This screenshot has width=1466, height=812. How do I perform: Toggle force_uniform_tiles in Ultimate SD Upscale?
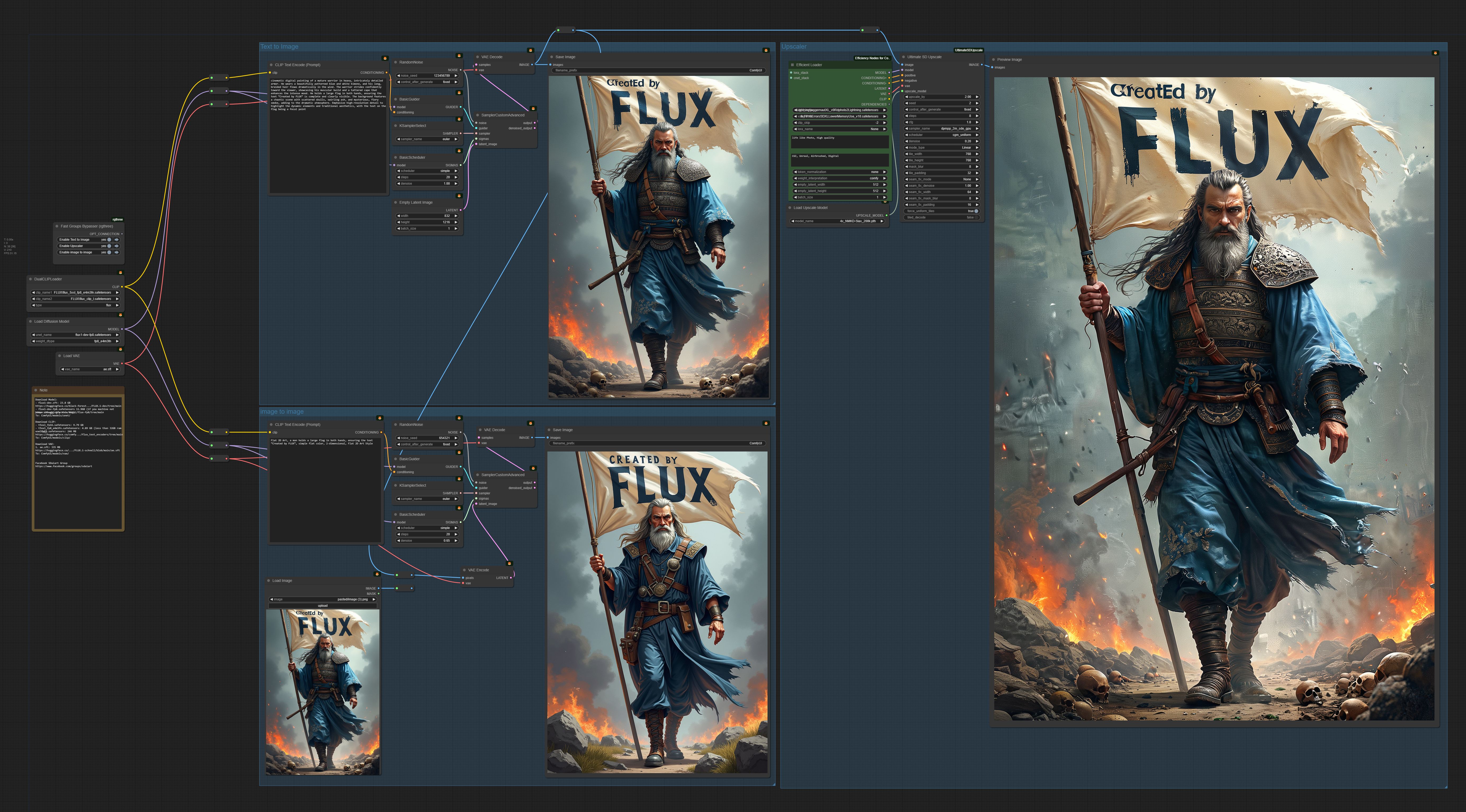(x=977, y=211)
